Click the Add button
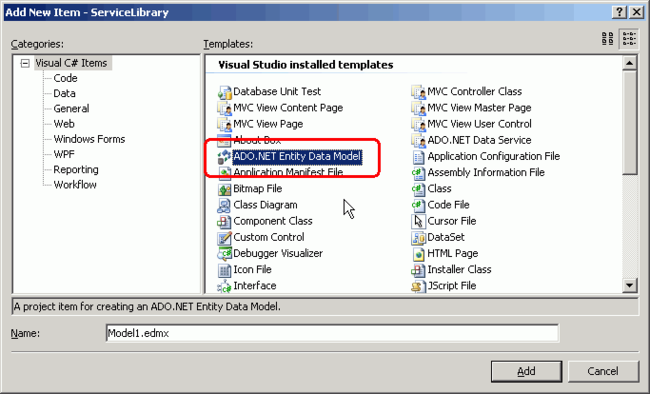The height and width of the screenshot is (394, 650). pyautogui.click(x=526, y=371)
